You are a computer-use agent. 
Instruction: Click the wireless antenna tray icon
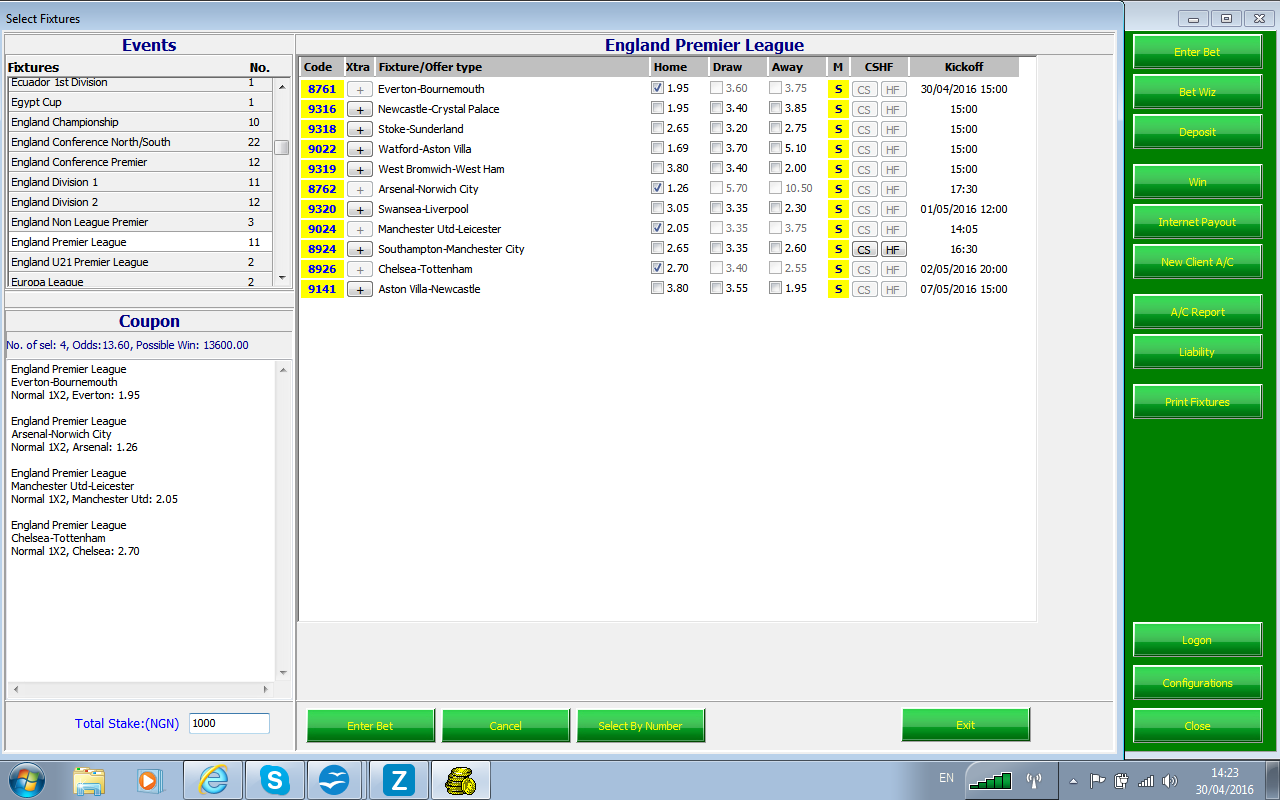coord(1034,779)
